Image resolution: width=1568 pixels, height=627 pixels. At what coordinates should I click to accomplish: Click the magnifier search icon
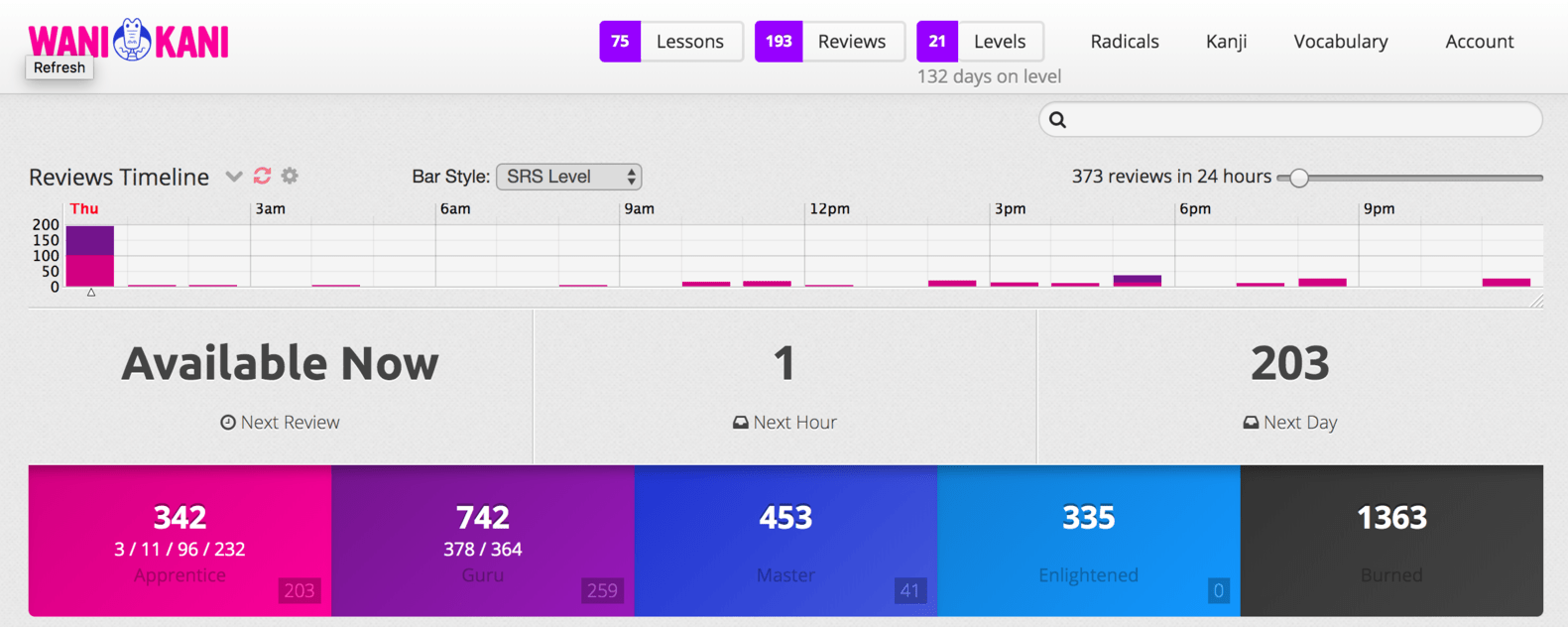point(1058,120)
